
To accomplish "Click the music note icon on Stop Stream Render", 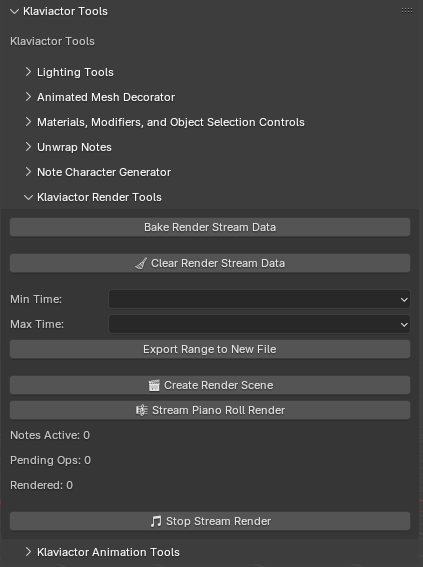I will 156,521.
